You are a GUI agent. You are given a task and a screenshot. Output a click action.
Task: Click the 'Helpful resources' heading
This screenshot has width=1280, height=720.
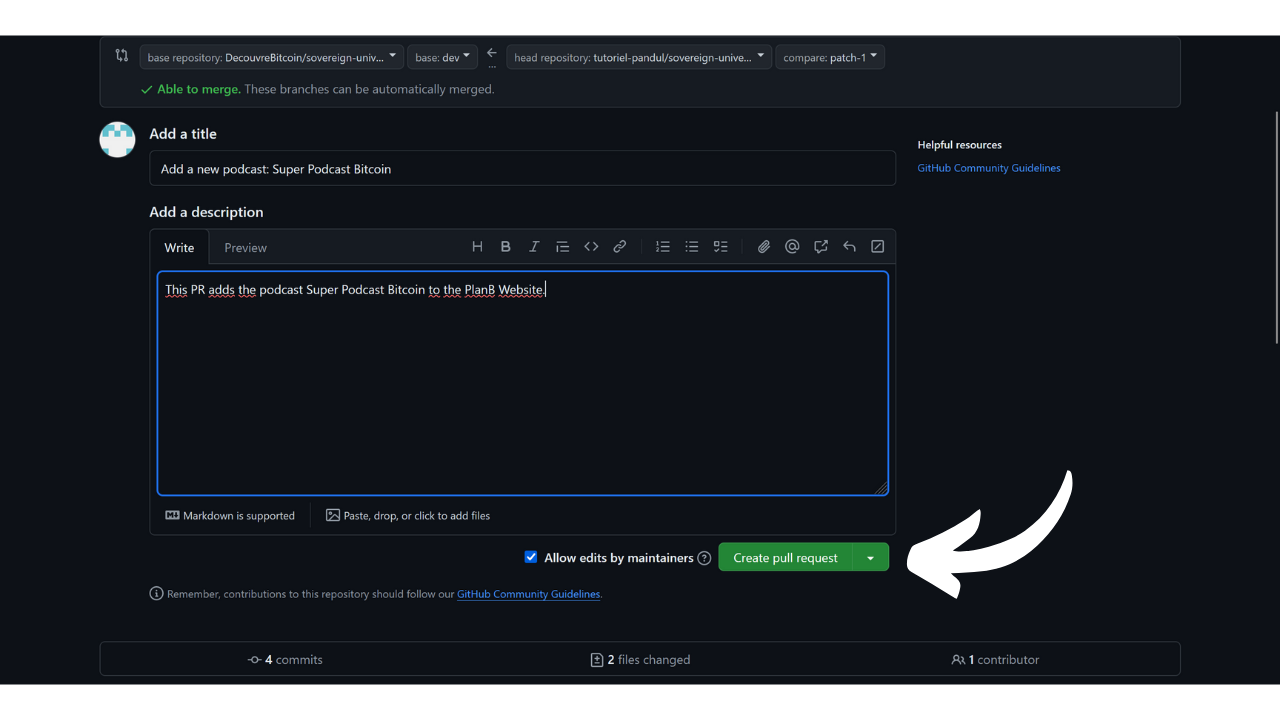pos(960,145)
